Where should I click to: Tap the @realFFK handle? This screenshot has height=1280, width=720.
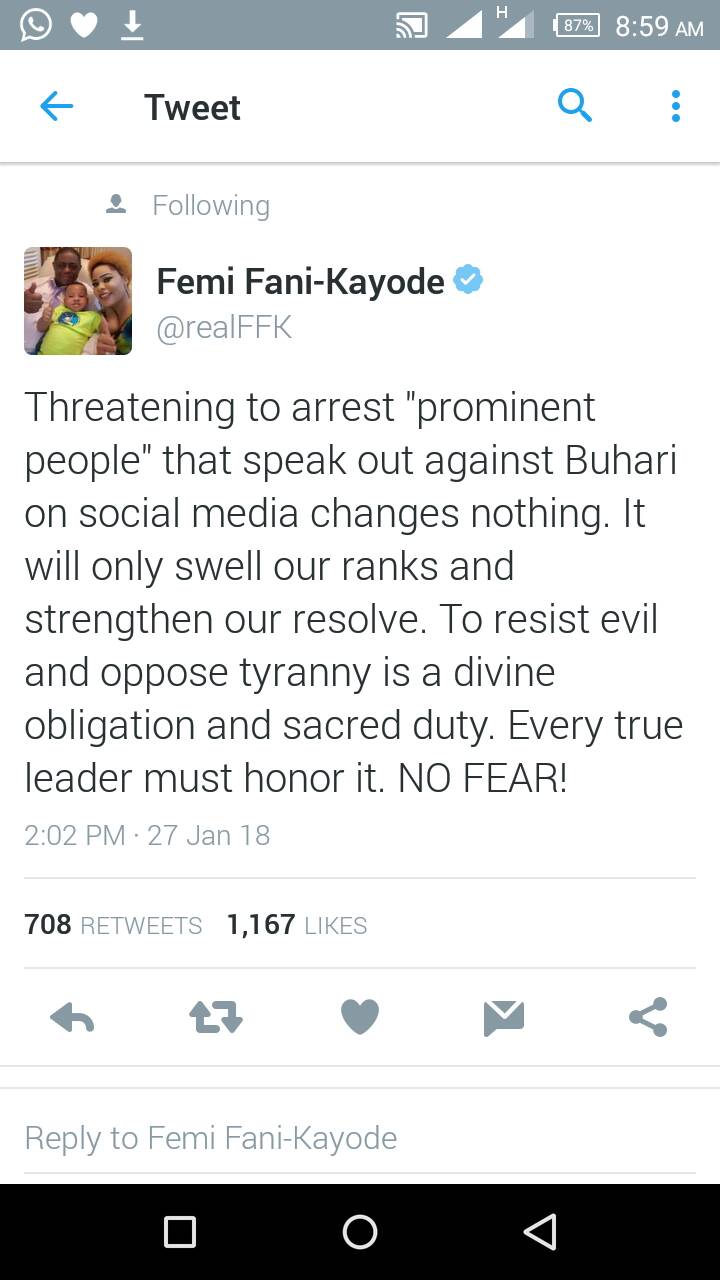pos(224,327)
